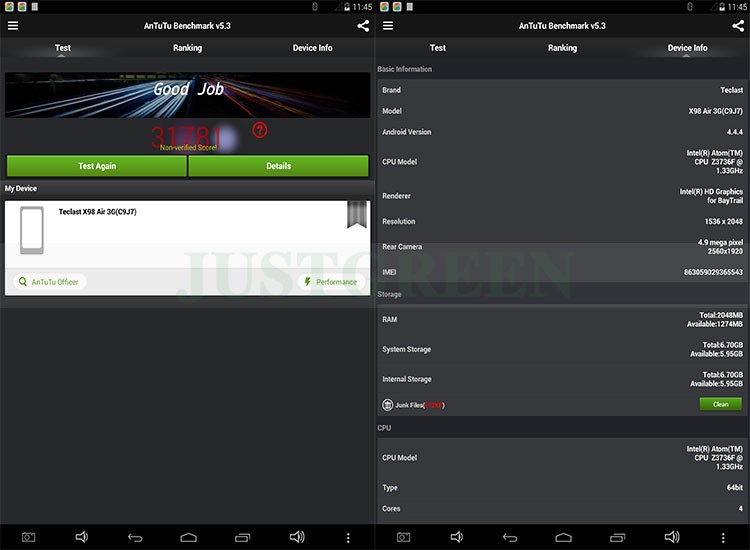This screenshot has height=550, width=750.
Task: Select Ranking tab in left screen
Action: pyautogui.click(x=188, y=48)
